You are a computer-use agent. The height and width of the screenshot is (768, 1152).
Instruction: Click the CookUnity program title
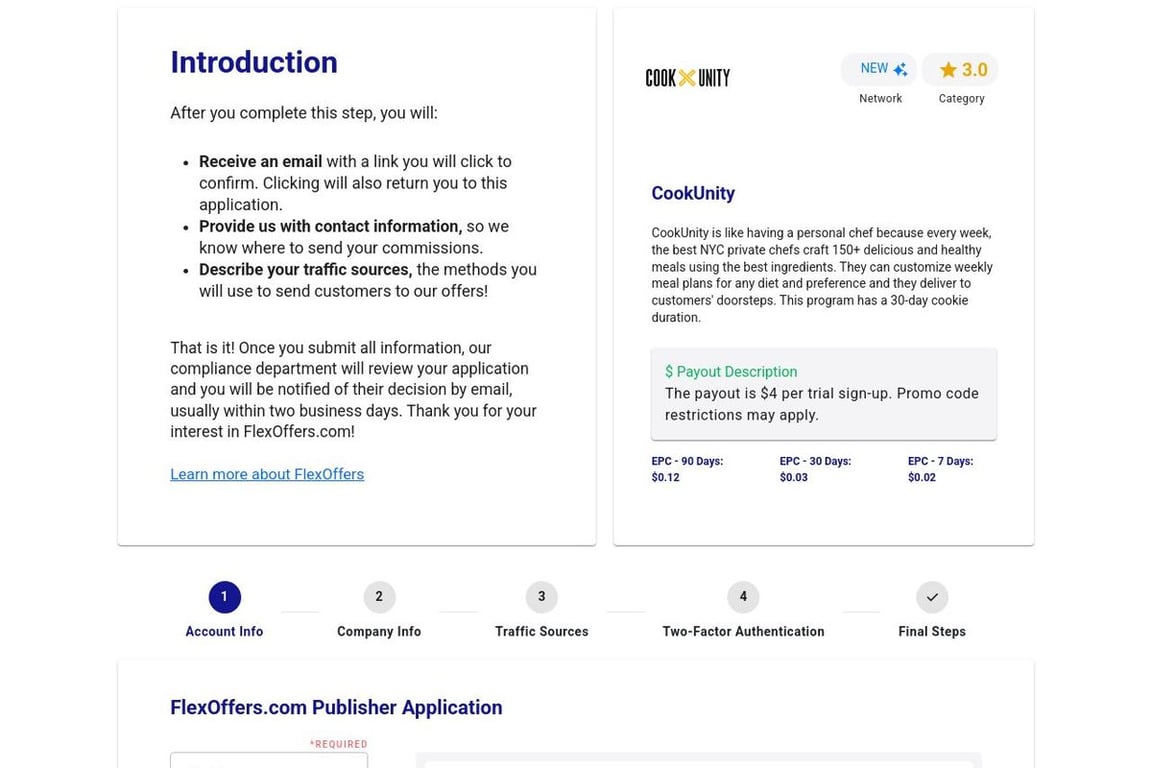[x=693, y=193]
